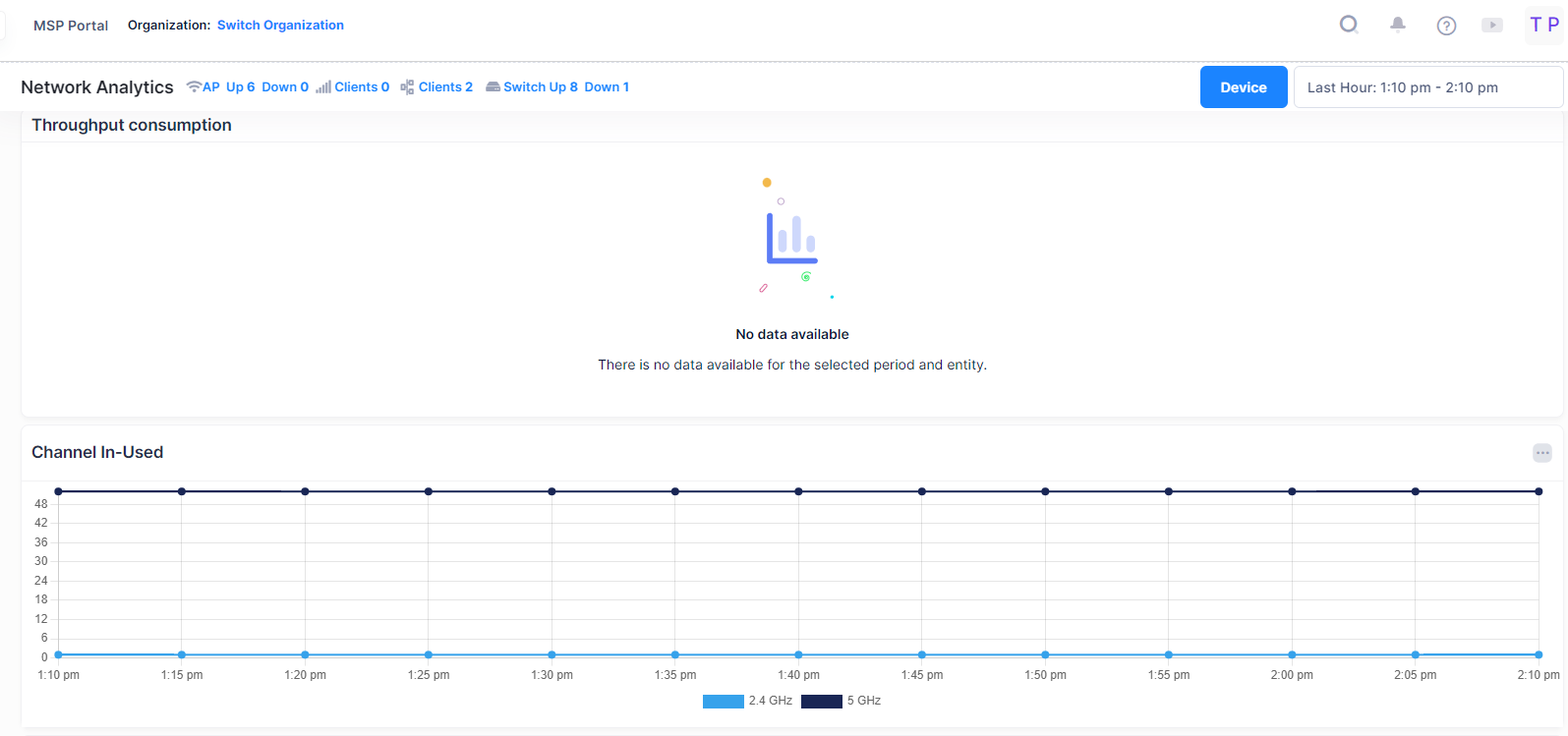This screenshot has width=1568, height=736.
Task: Click 2.4 GHz data point at 1:55 pm
Action: click(x=1169, y=654)
